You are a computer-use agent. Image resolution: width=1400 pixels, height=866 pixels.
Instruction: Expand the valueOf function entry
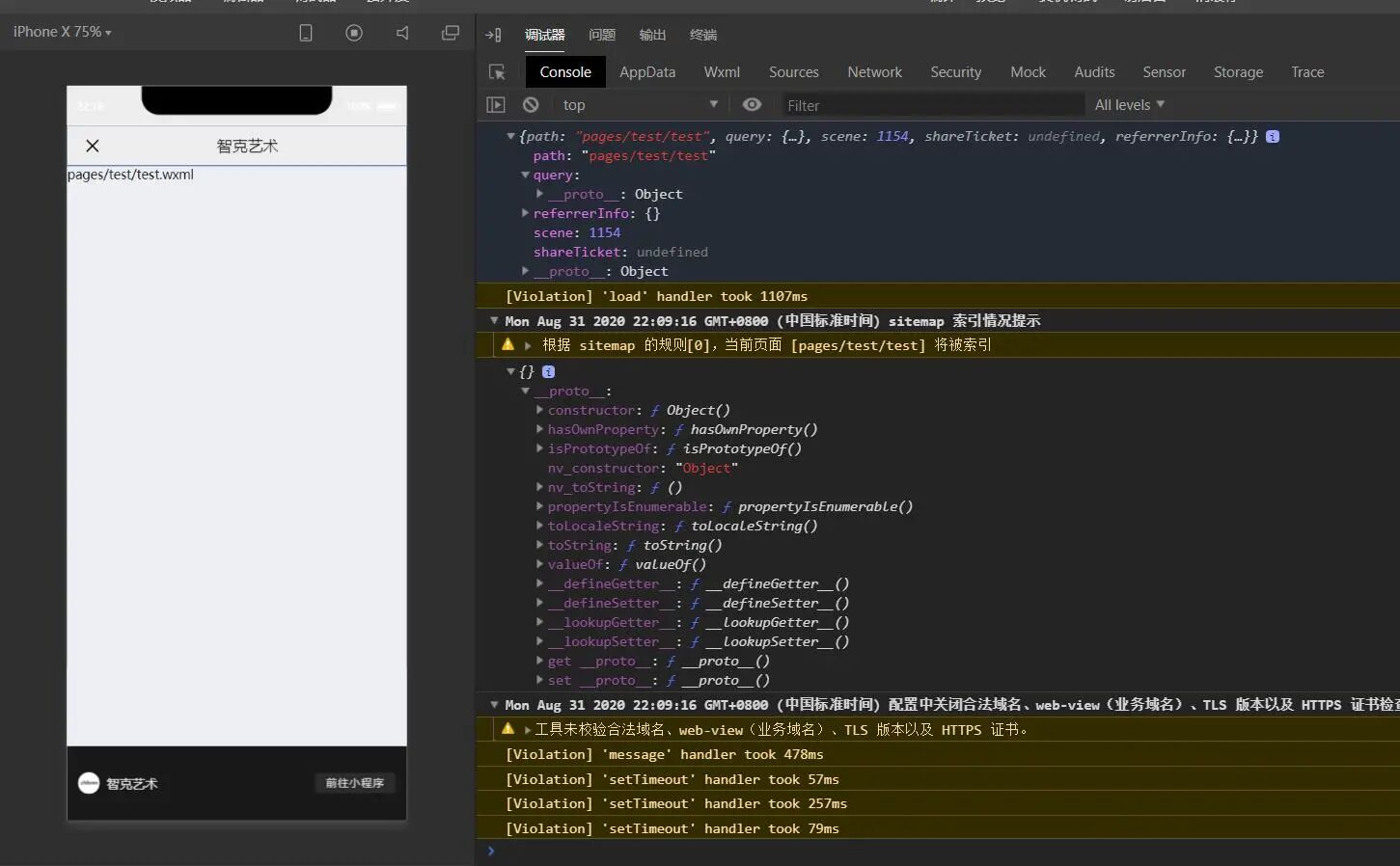539,564
